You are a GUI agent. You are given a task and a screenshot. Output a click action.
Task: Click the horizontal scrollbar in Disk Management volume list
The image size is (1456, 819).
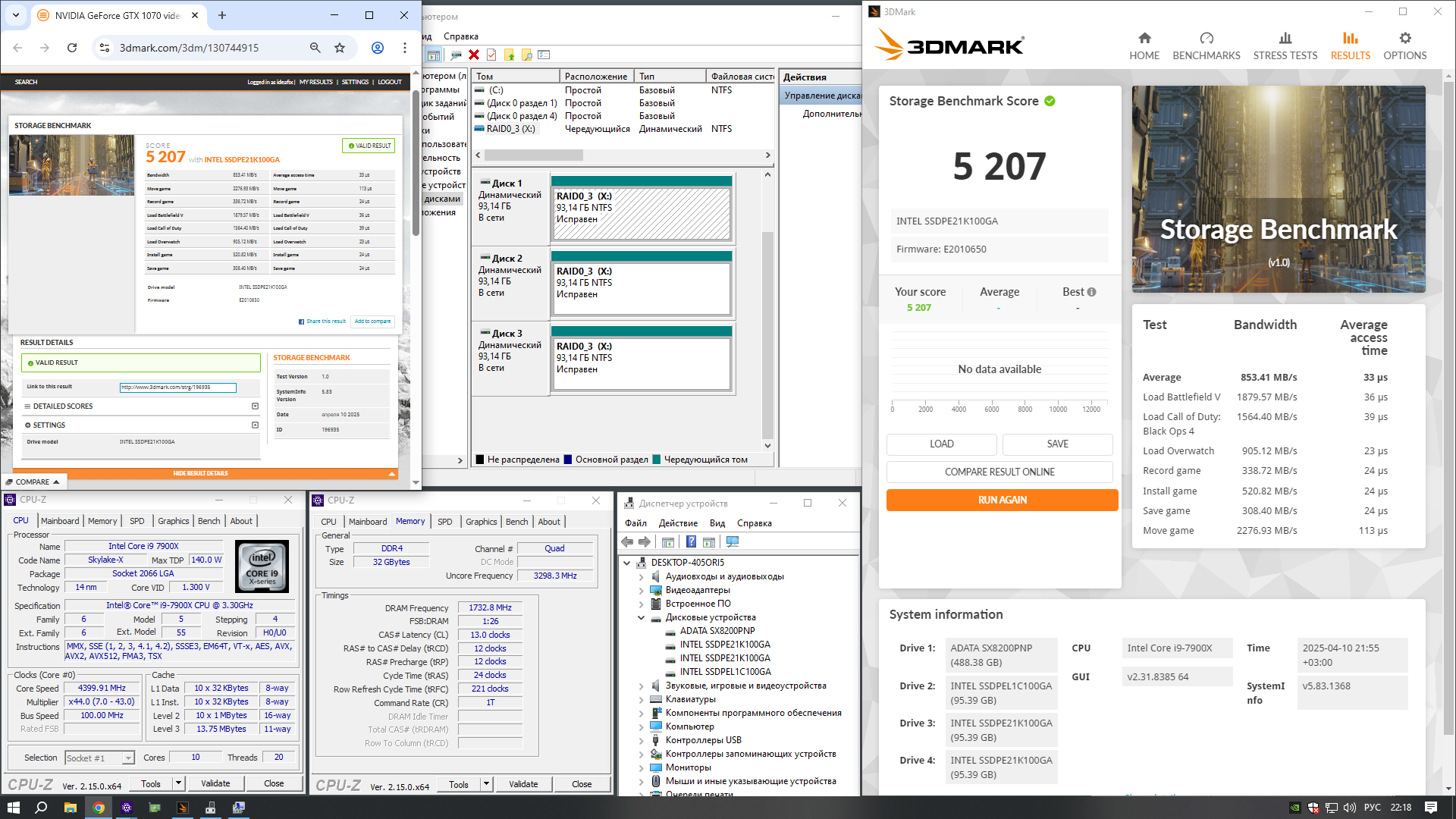[x=534, y=155]
